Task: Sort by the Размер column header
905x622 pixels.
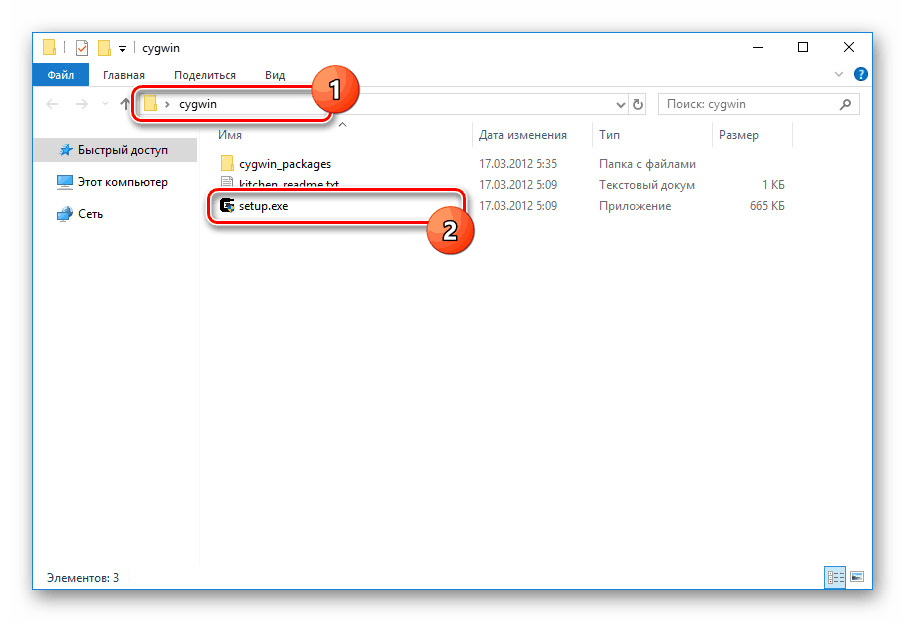Action: tap(738, 135)
